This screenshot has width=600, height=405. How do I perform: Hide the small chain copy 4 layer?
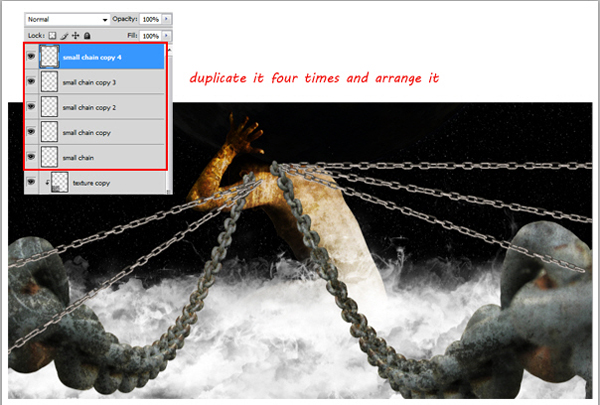(x=31, y=56)
